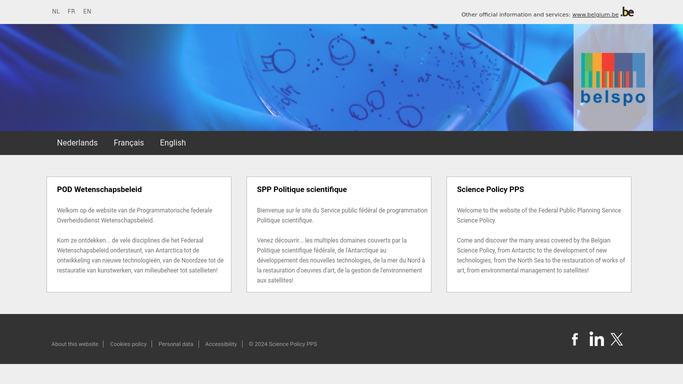Open the English menu item
The height and width of the screenshot is (384, 683).
172,143
